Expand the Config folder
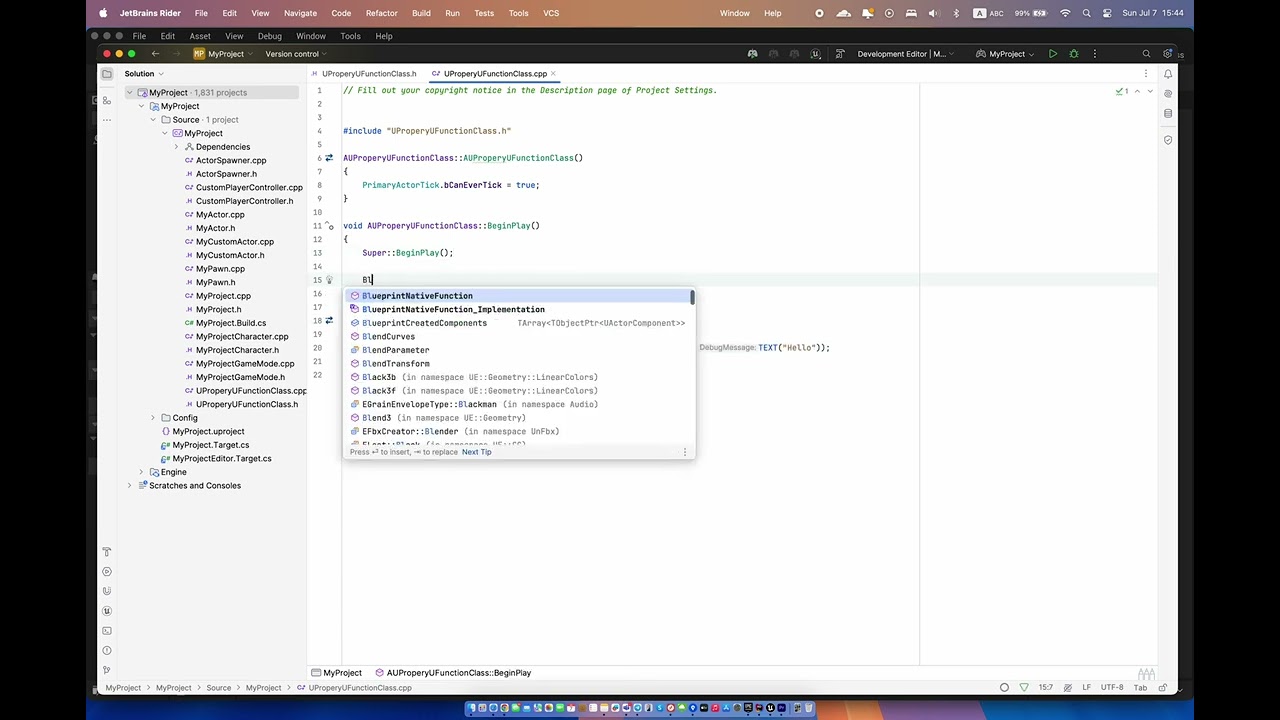 (x=153, y=418)
